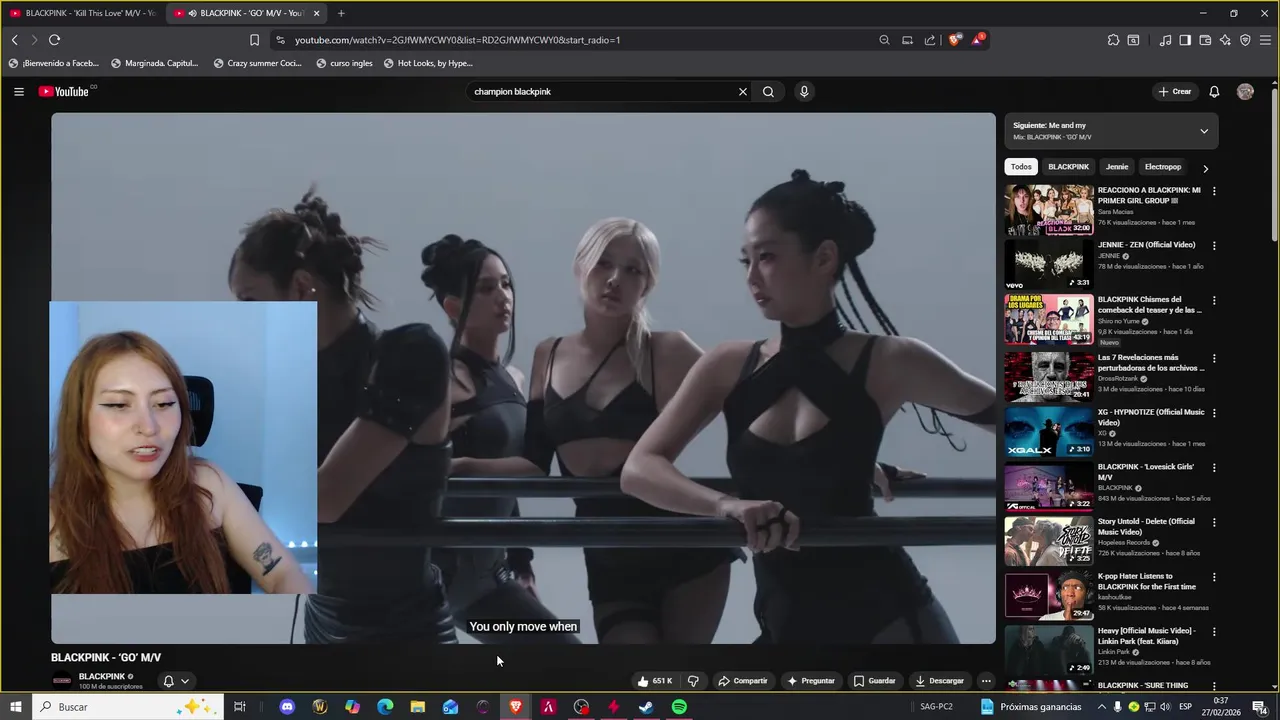
Task: Open the YouTube hamburger guide menu
Action: 18,91
